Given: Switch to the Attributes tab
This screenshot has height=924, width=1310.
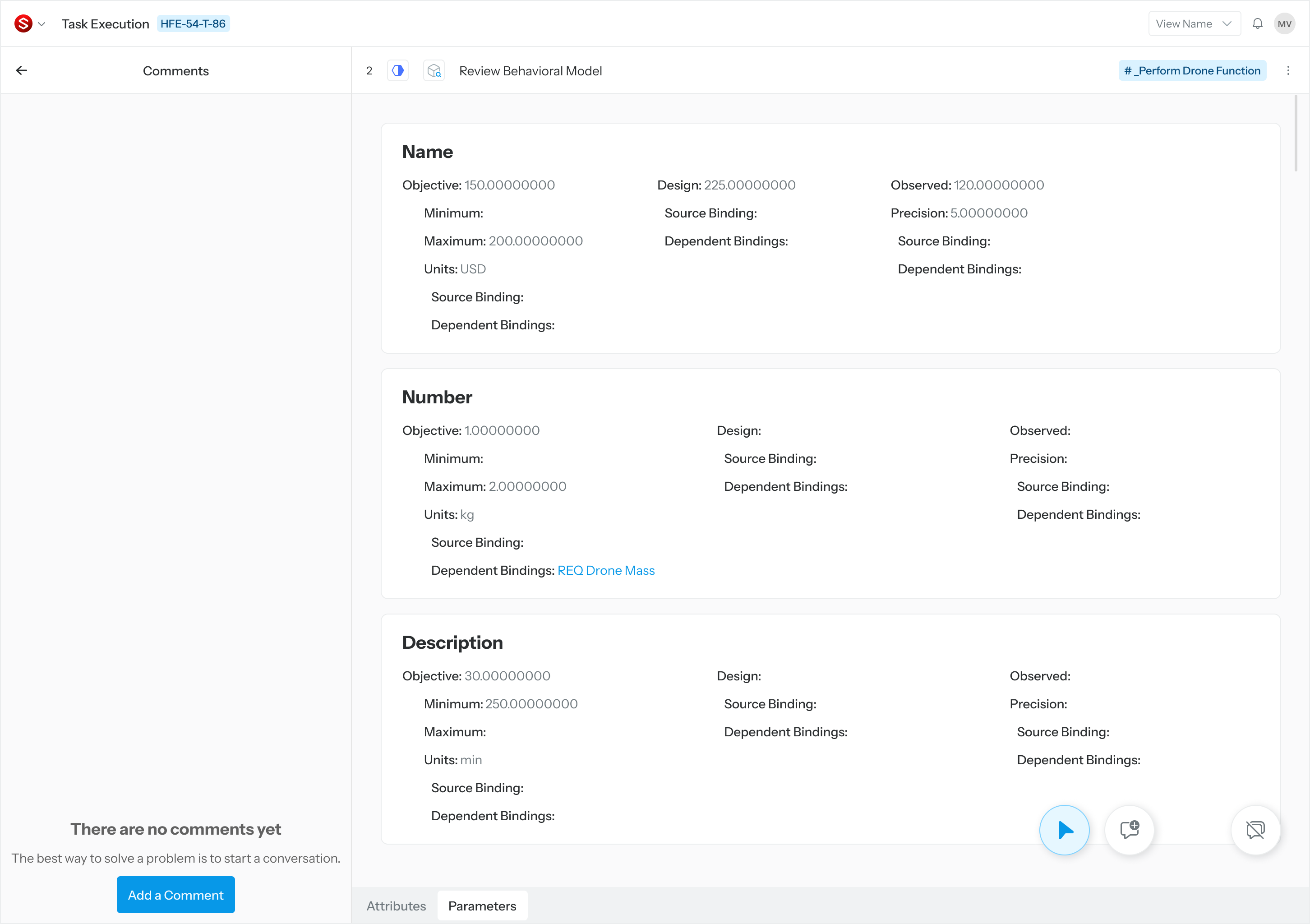Looking at the screenshot, I should pos(396,906).
